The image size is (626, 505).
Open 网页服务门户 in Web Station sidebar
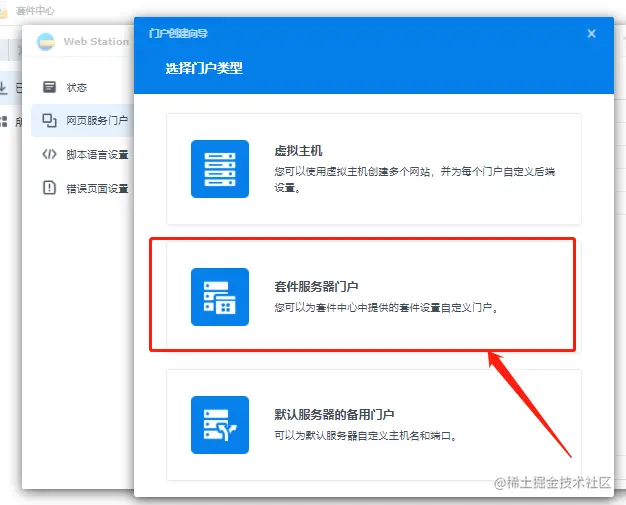[x=82, y=120]
